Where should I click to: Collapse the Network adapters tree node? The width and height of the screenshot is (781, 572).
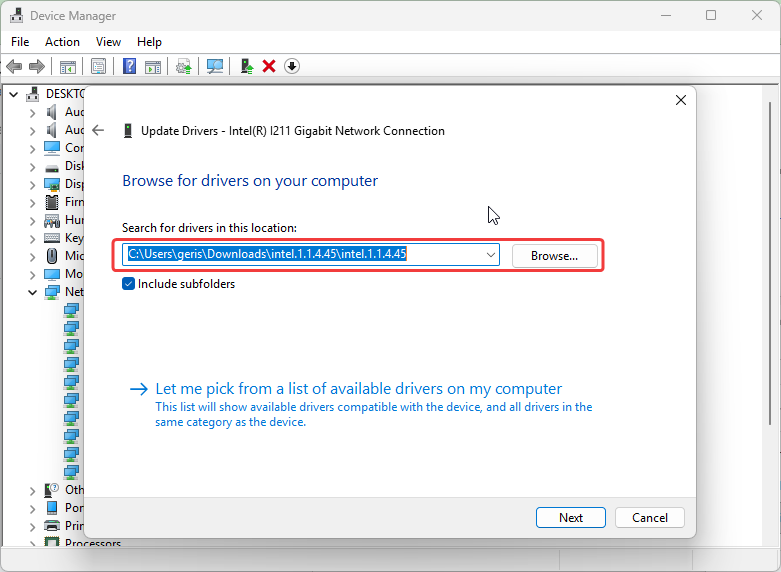pyautogui.click(x=33, y=292)
